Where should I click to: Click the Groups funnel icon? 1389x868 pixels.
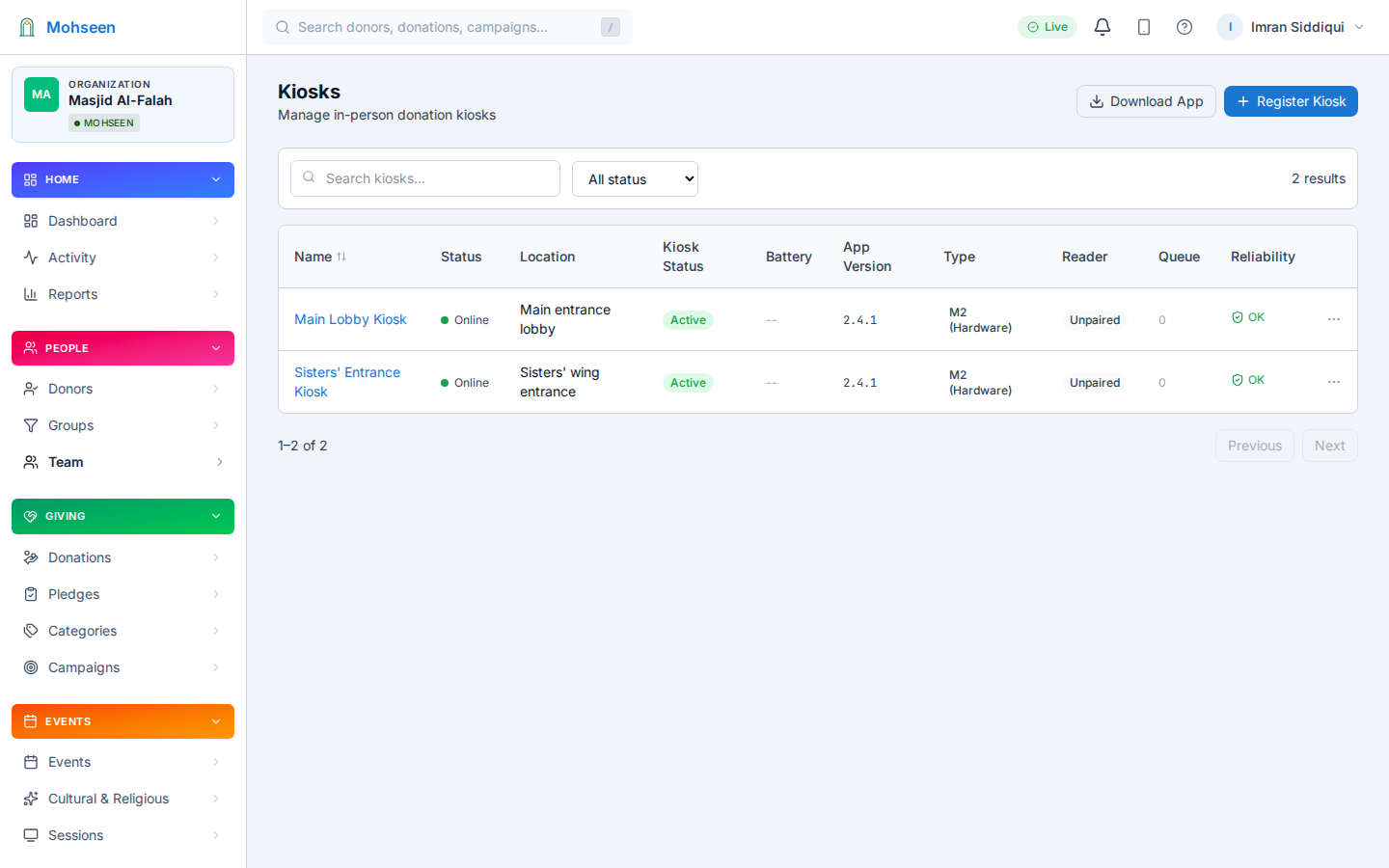pyautogui.click(x=31, y=425)
